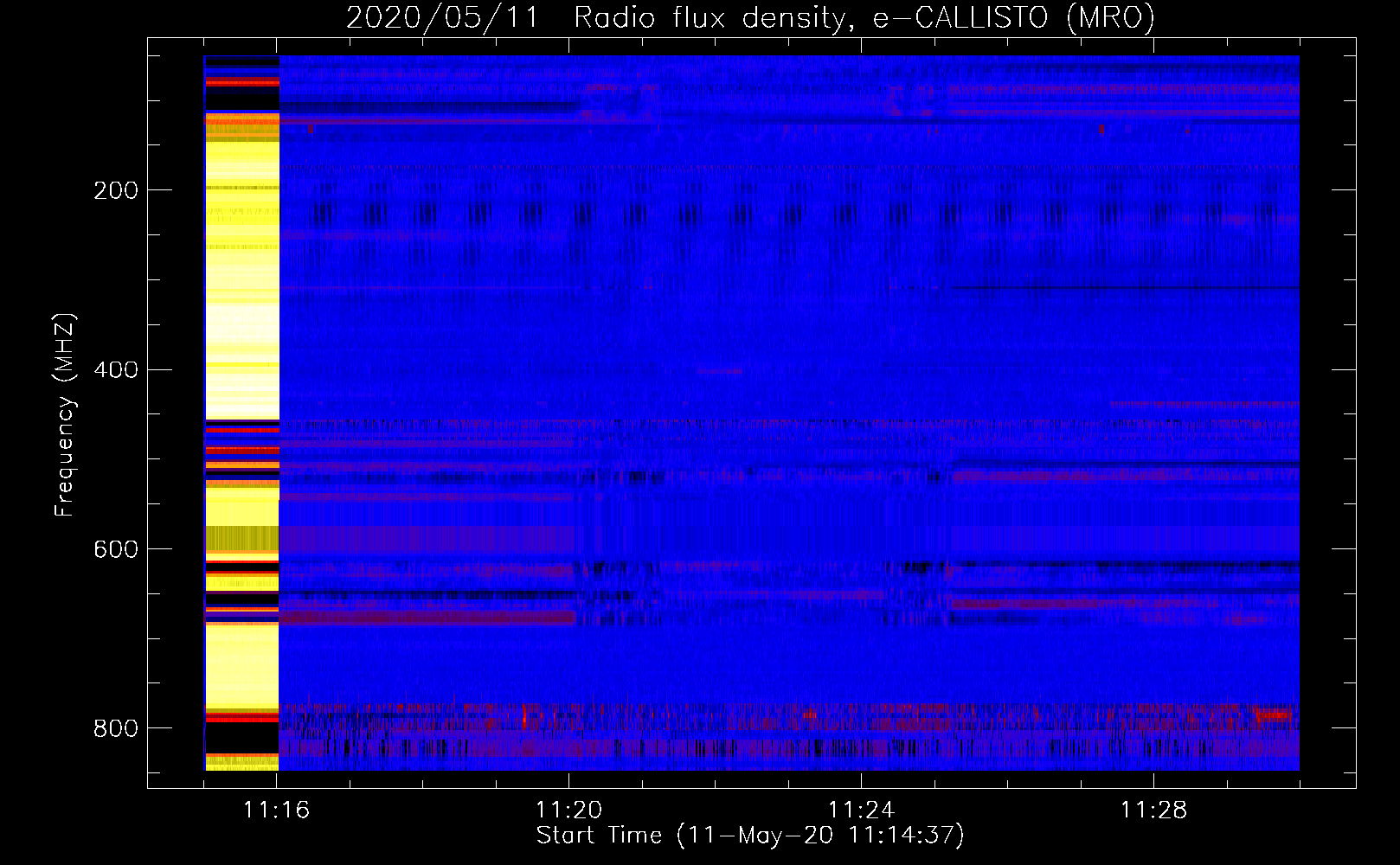The height and width of the screenshot is (865, 1400).
Task: Select the 600 MHz frequency tick label
Action: [116, 550]
